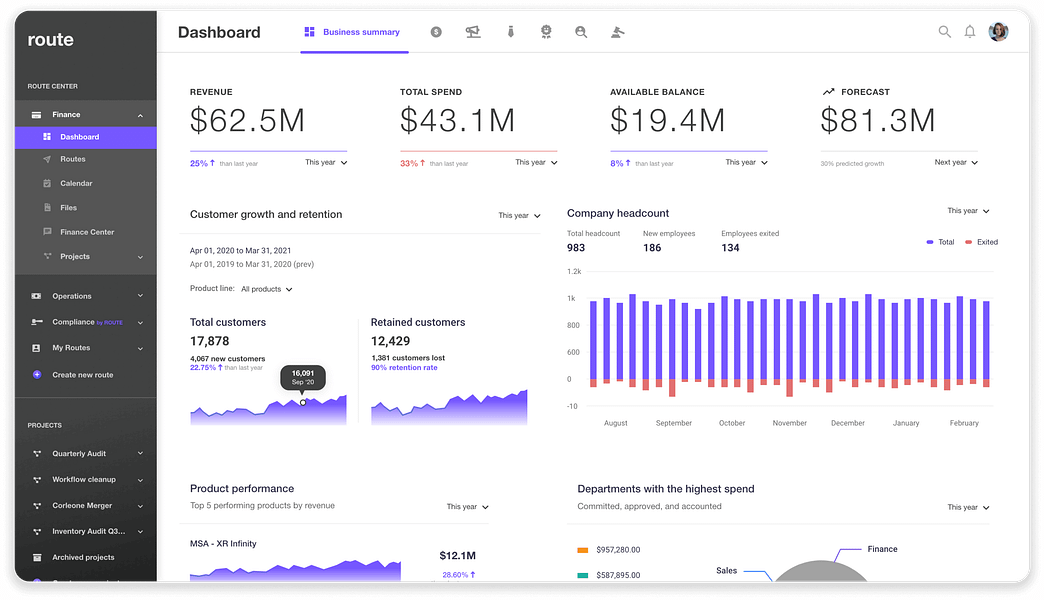Expand the Operations section
The width and height of the screenshot is (1044, 600).
point(140,296)
